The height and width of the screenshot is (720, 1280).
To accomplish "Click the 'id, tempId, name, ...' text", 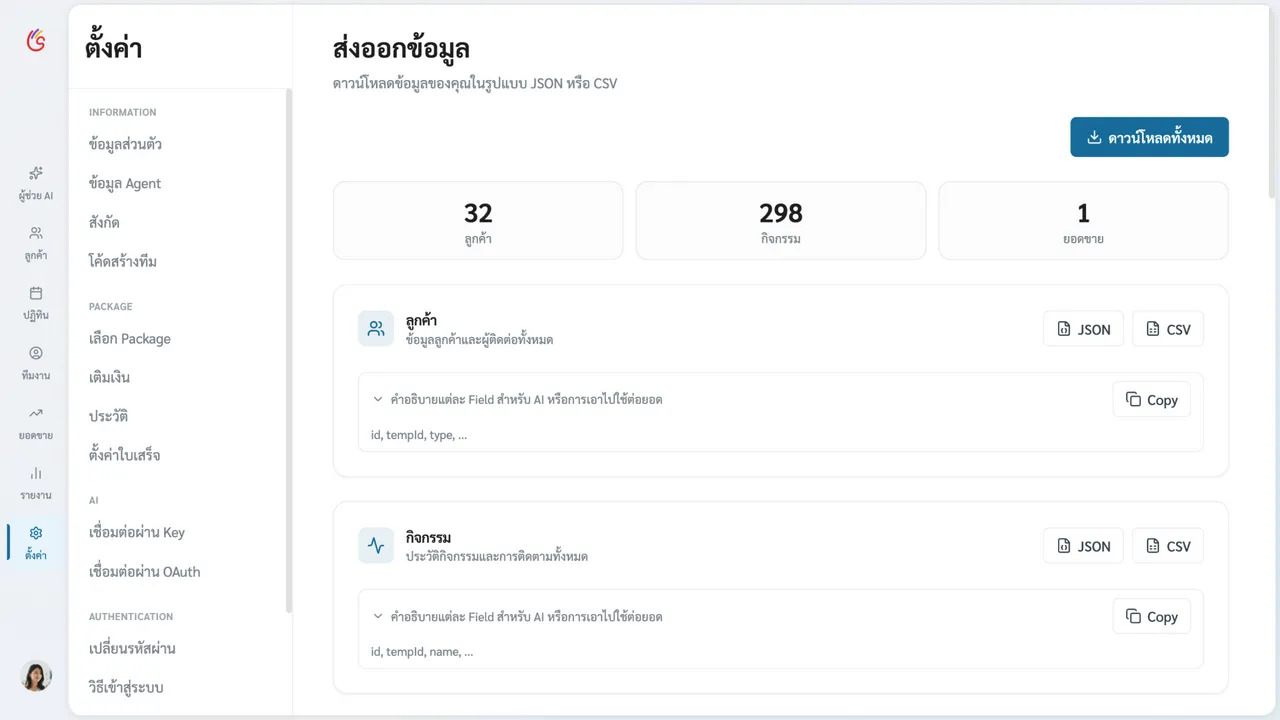I will (421, 652).
